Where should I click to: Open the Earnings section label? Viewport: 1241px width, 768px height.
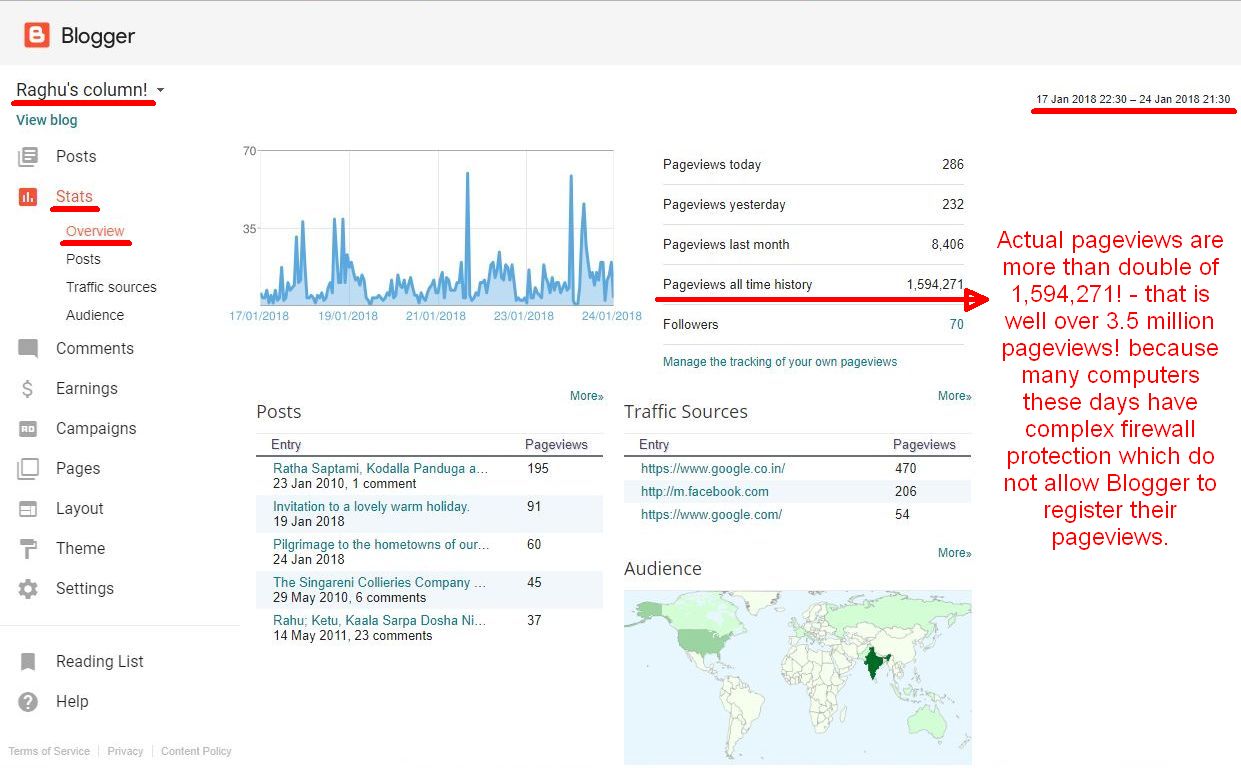pyautogui.click(x=87, y=389)
